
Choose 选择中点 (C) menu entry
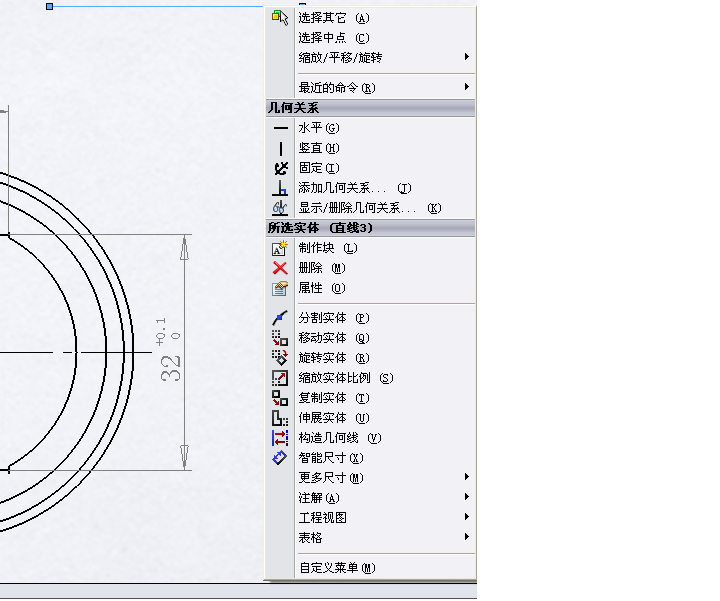coord(371,38)
